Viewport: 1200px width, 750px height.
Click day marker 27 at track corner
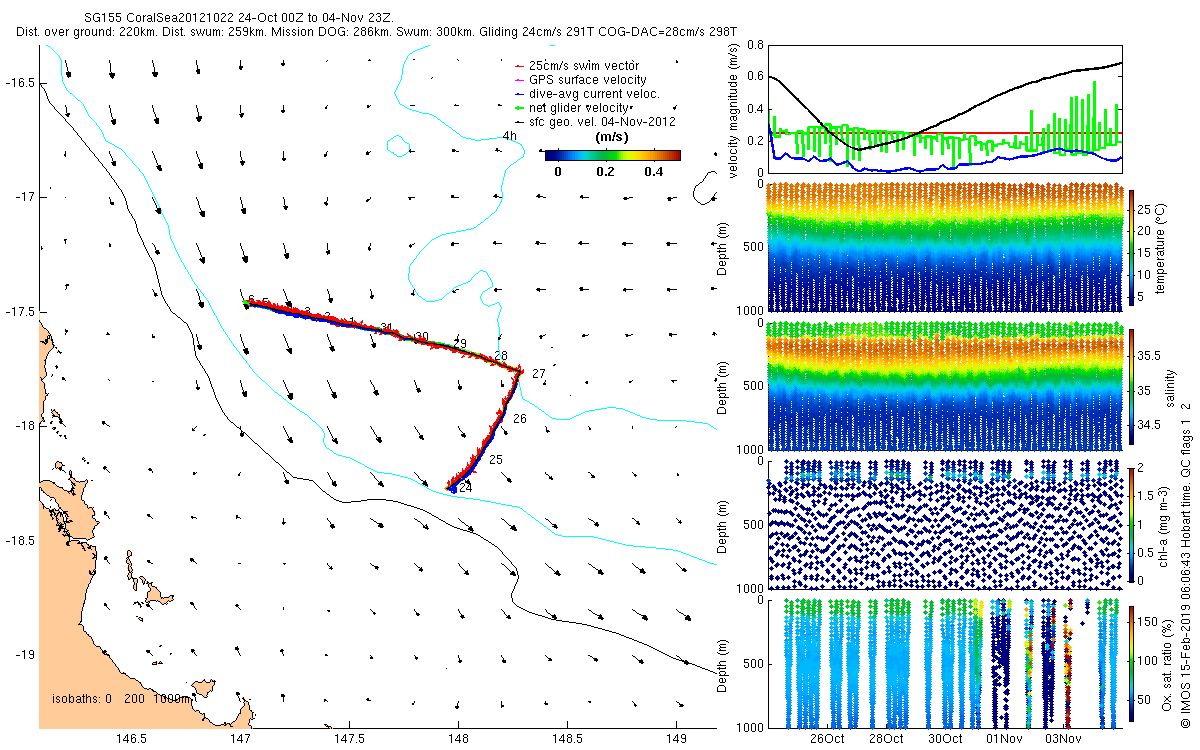(x=538, y=373)
